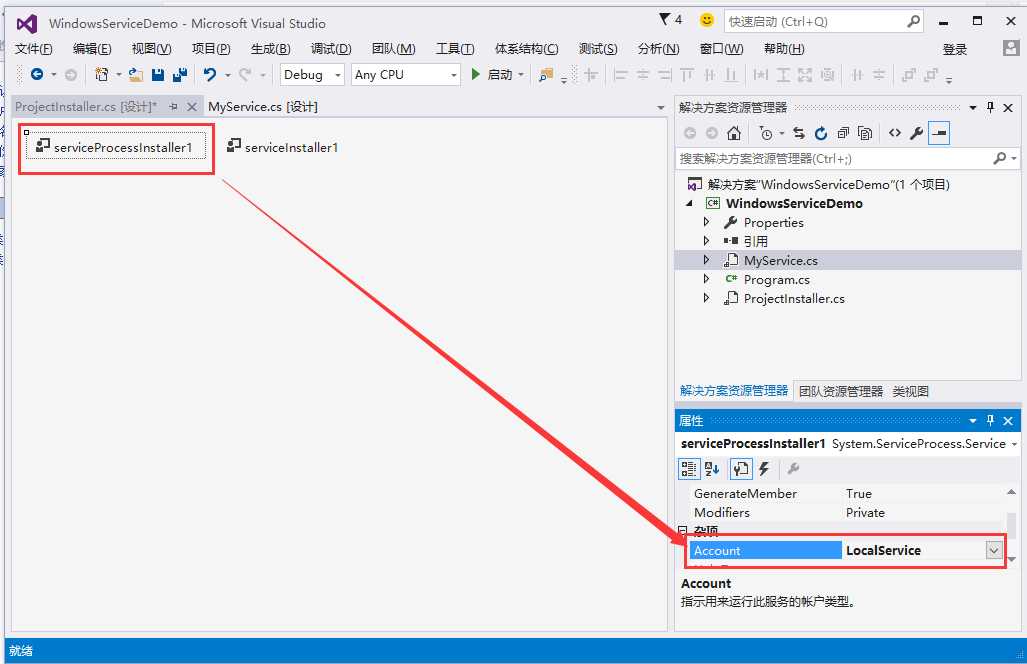Select Program.cs in solution tree
1027x664 pixels.
coord(776,280)
